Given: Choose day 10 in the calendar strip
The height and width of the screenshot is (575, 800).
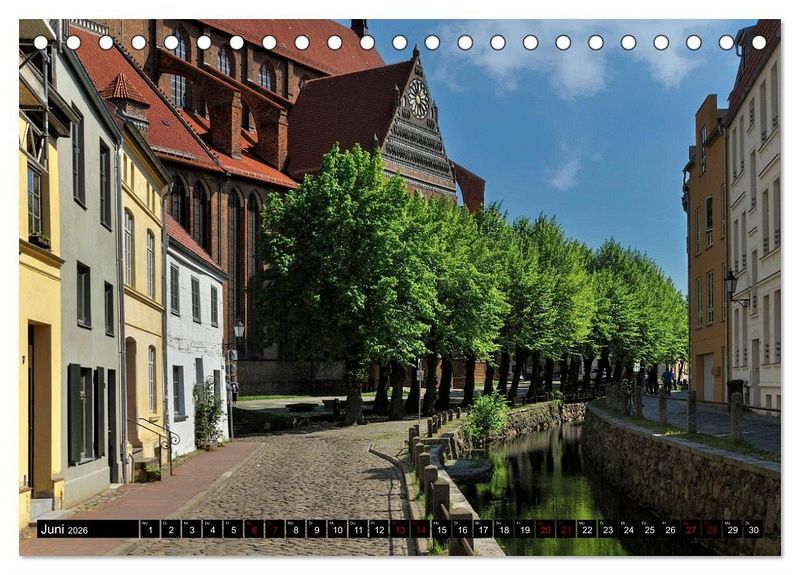Looking at the screenshot, I should click(337, 529).
